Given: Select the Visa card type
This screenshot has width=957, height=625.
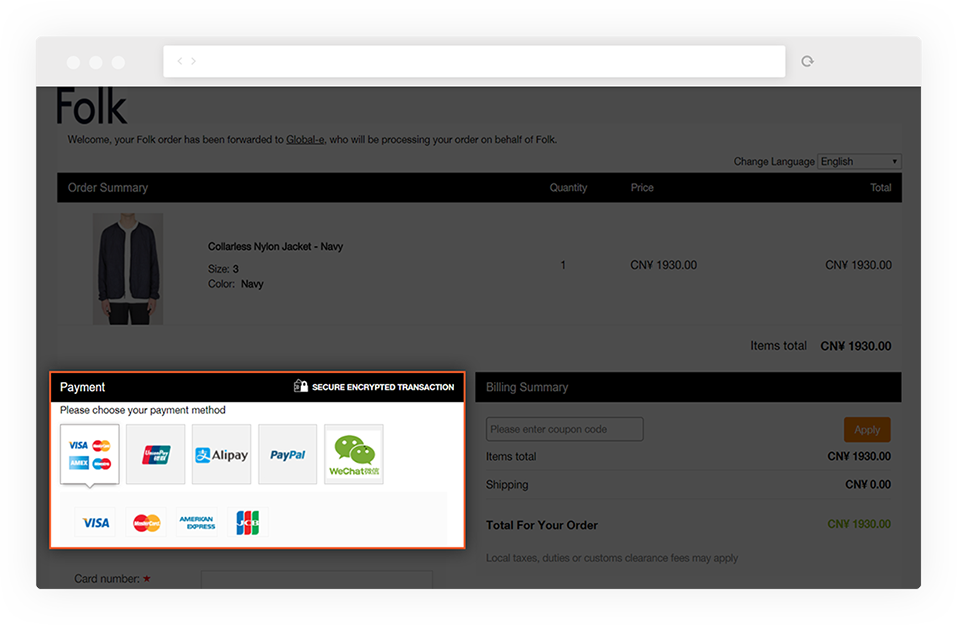Looking at the screenshot, I should (95, 522).
